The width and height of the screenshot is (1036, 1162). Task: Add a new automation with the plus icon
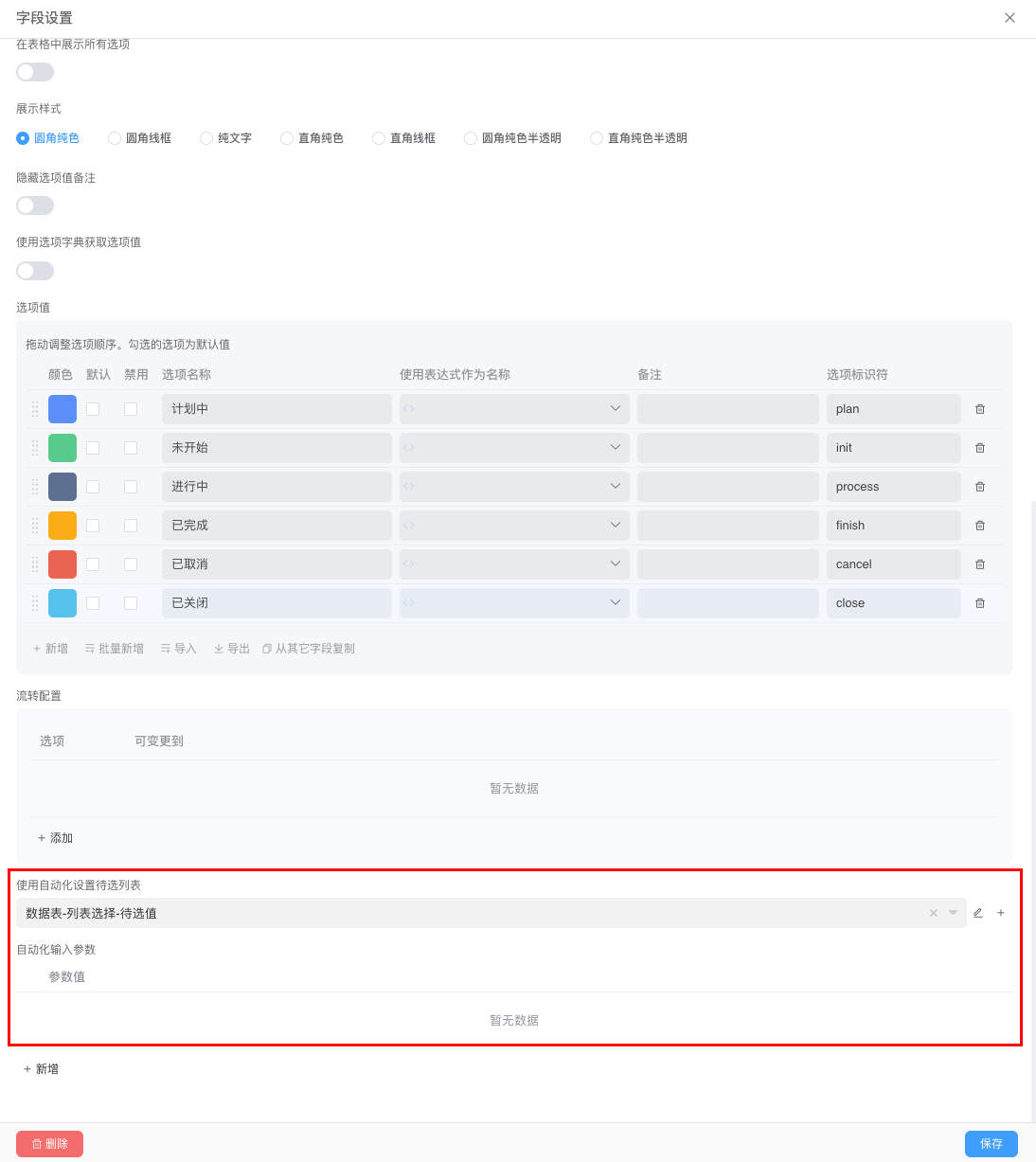click(1001, 912)
